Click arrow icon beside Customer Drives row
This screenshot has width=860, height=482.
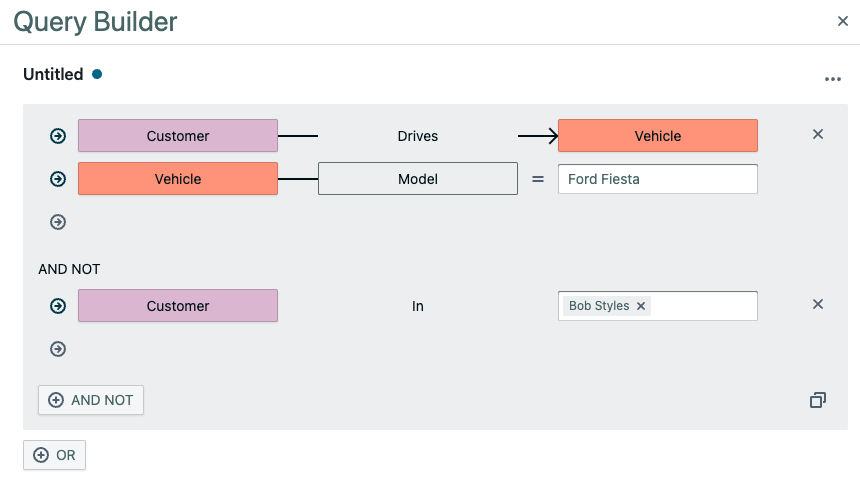[58, 136]
